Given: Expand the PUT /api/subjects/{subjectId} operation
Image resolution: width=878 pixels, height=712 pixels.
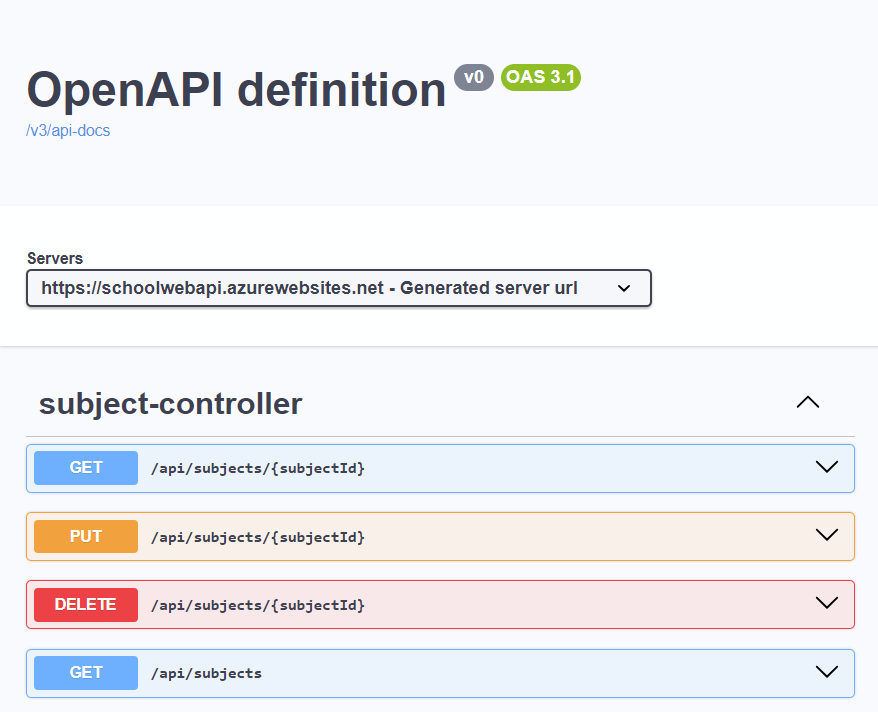Looking at the screenshot, I should [x=827, y=534].
